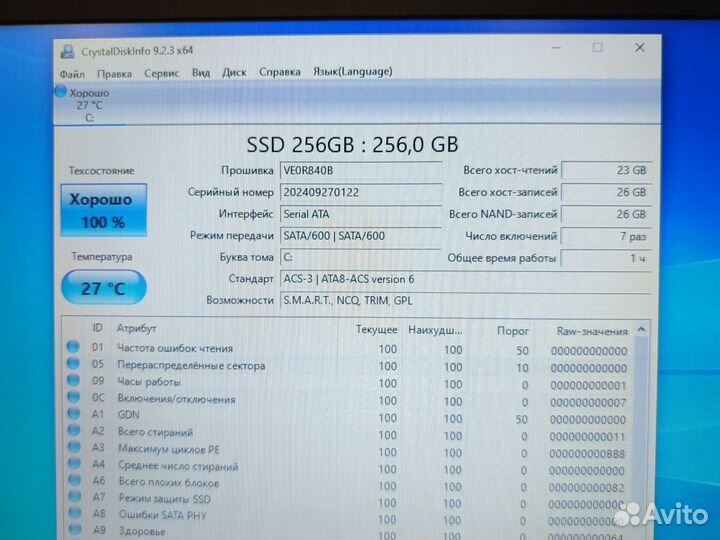
Task: Click the Число включений value 7 раз
Action: click(606, 236)
